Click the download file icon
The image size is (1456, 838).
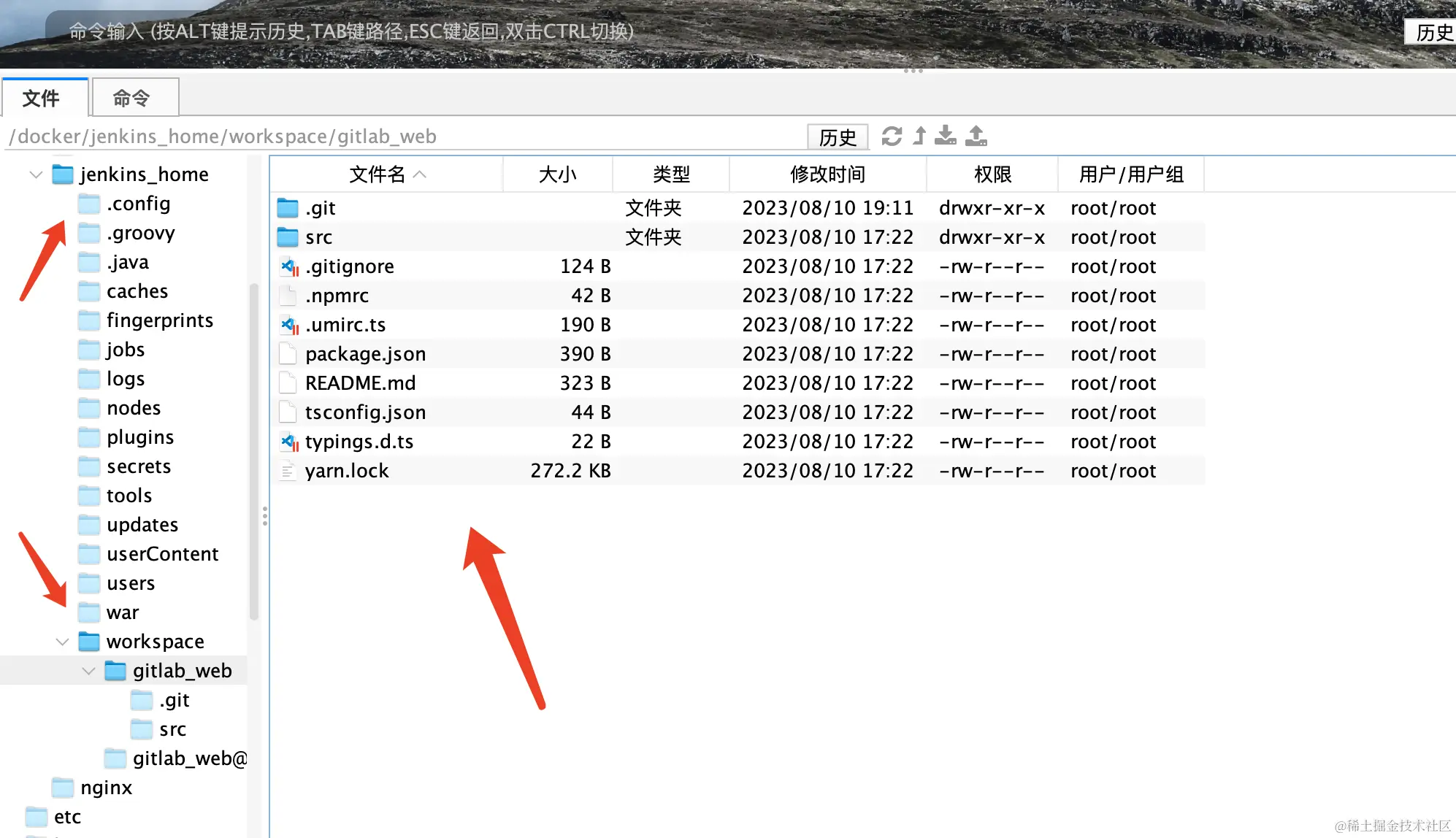pos(946,136)
